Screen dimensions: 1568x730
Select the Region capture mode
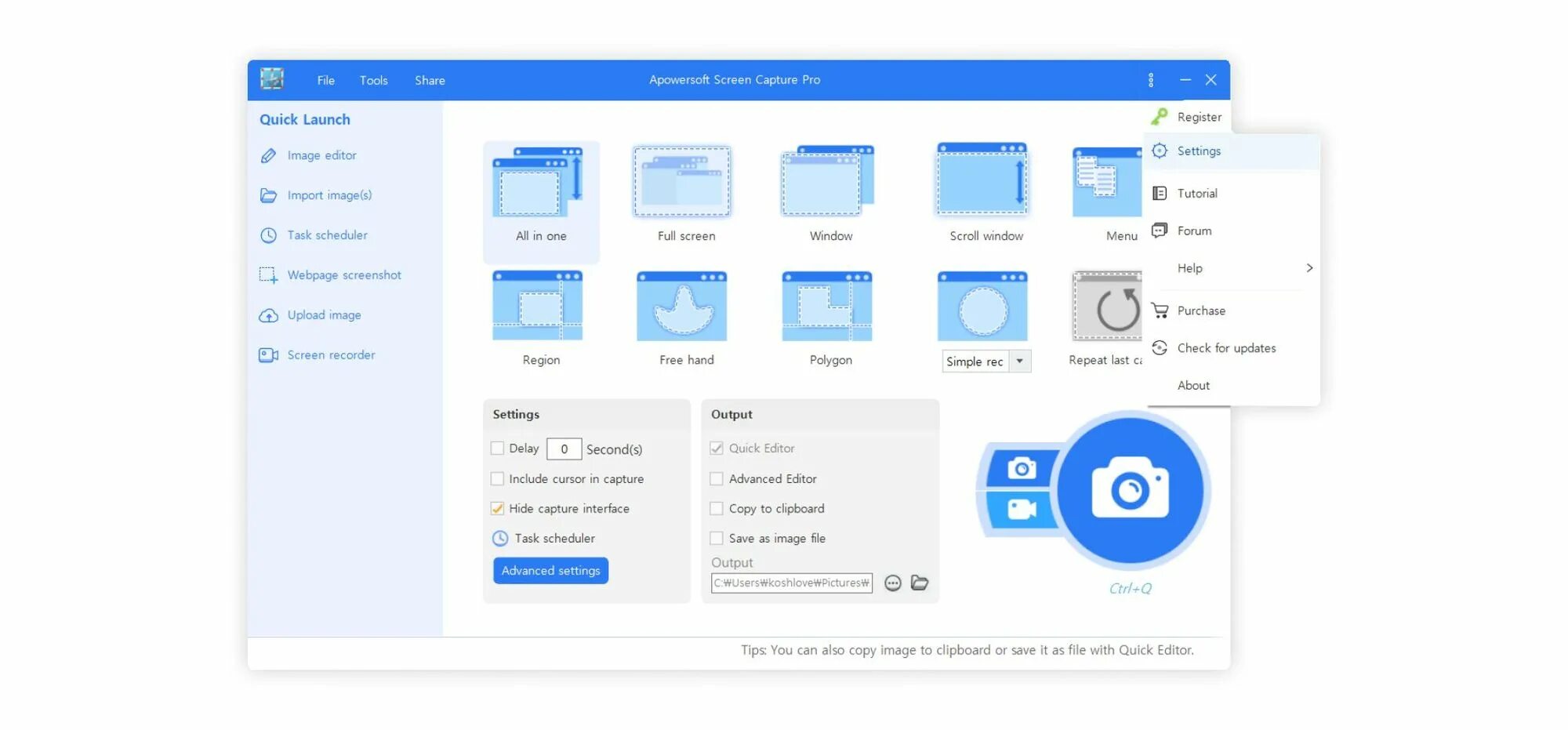537,306
